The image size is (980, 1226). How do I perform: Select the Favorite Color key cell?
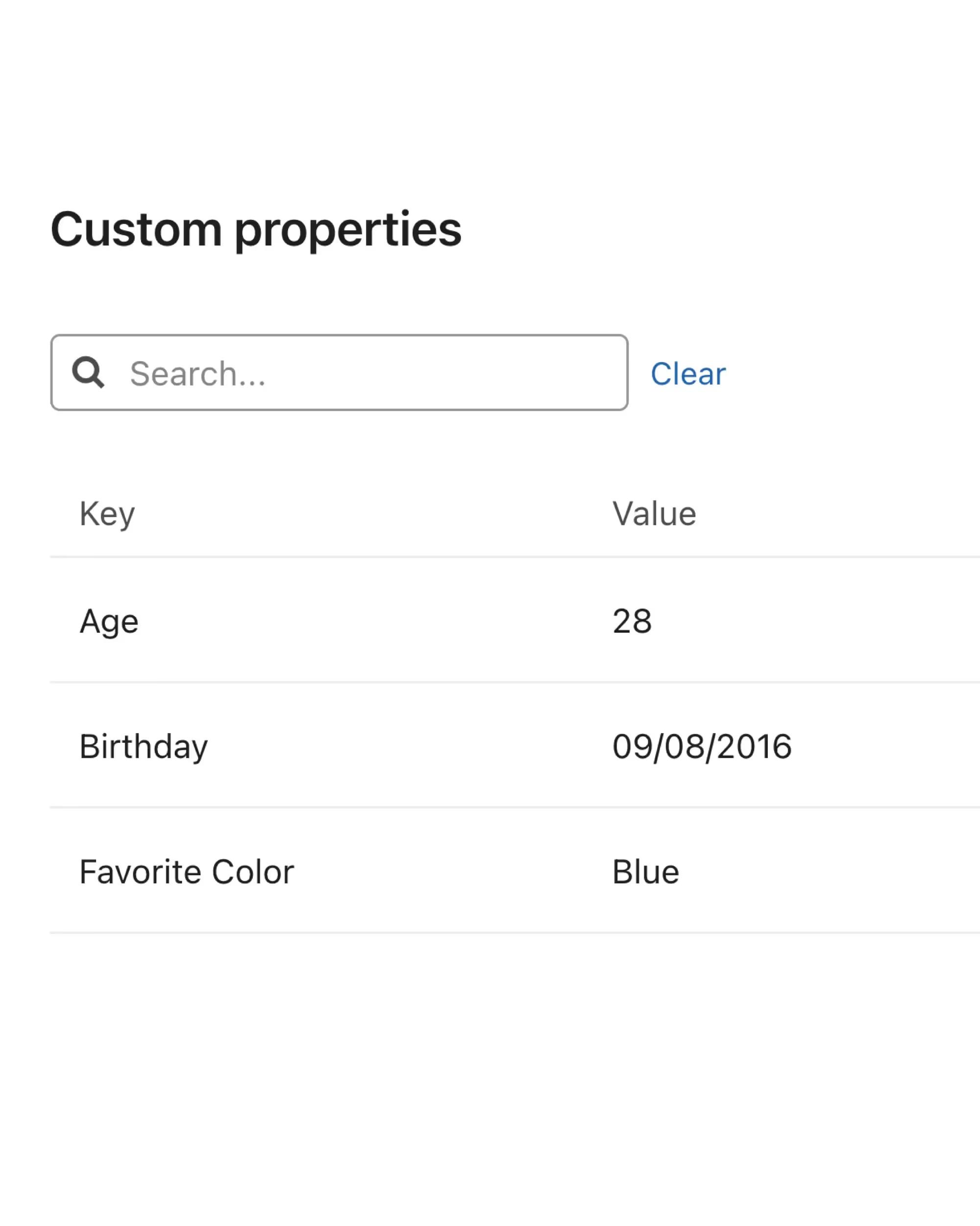(187, 872)
